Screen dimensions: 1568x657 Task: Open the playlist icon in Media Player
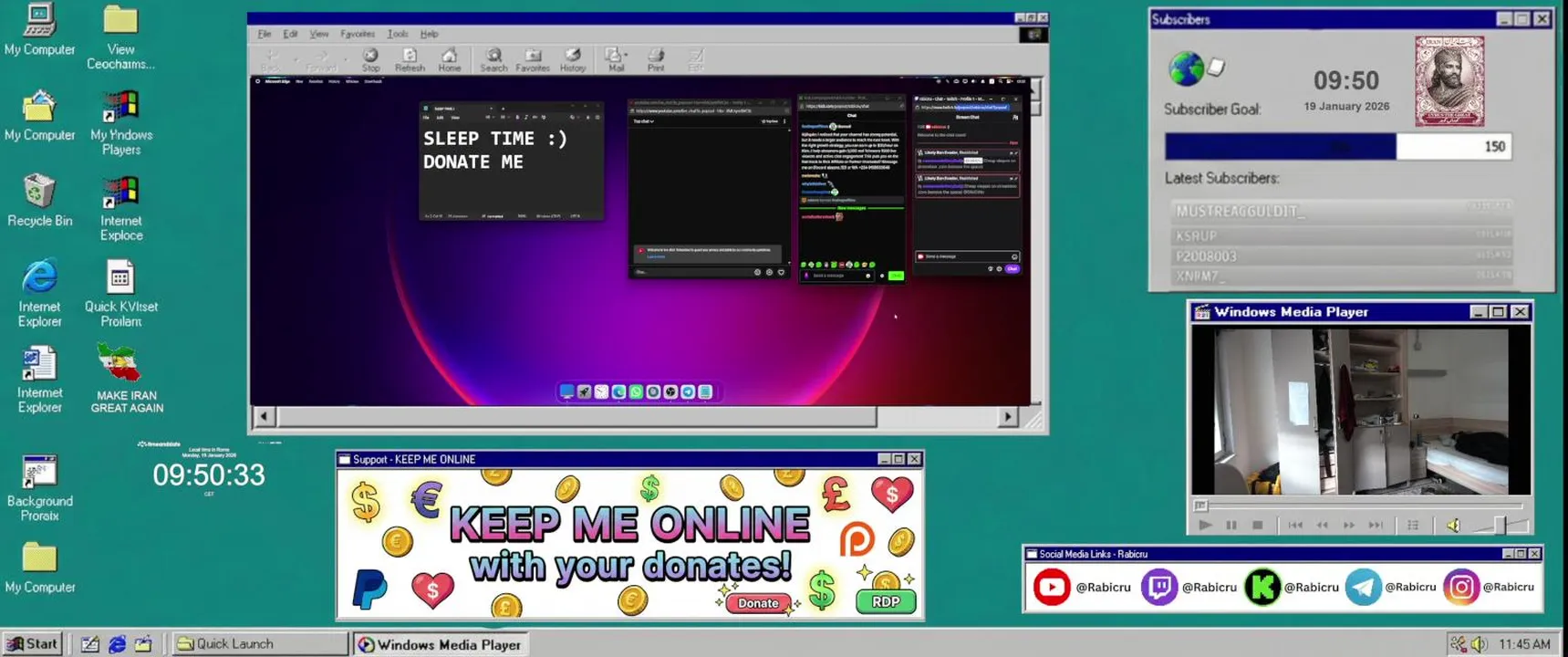pyautogui.click(x=1413, y=526)
